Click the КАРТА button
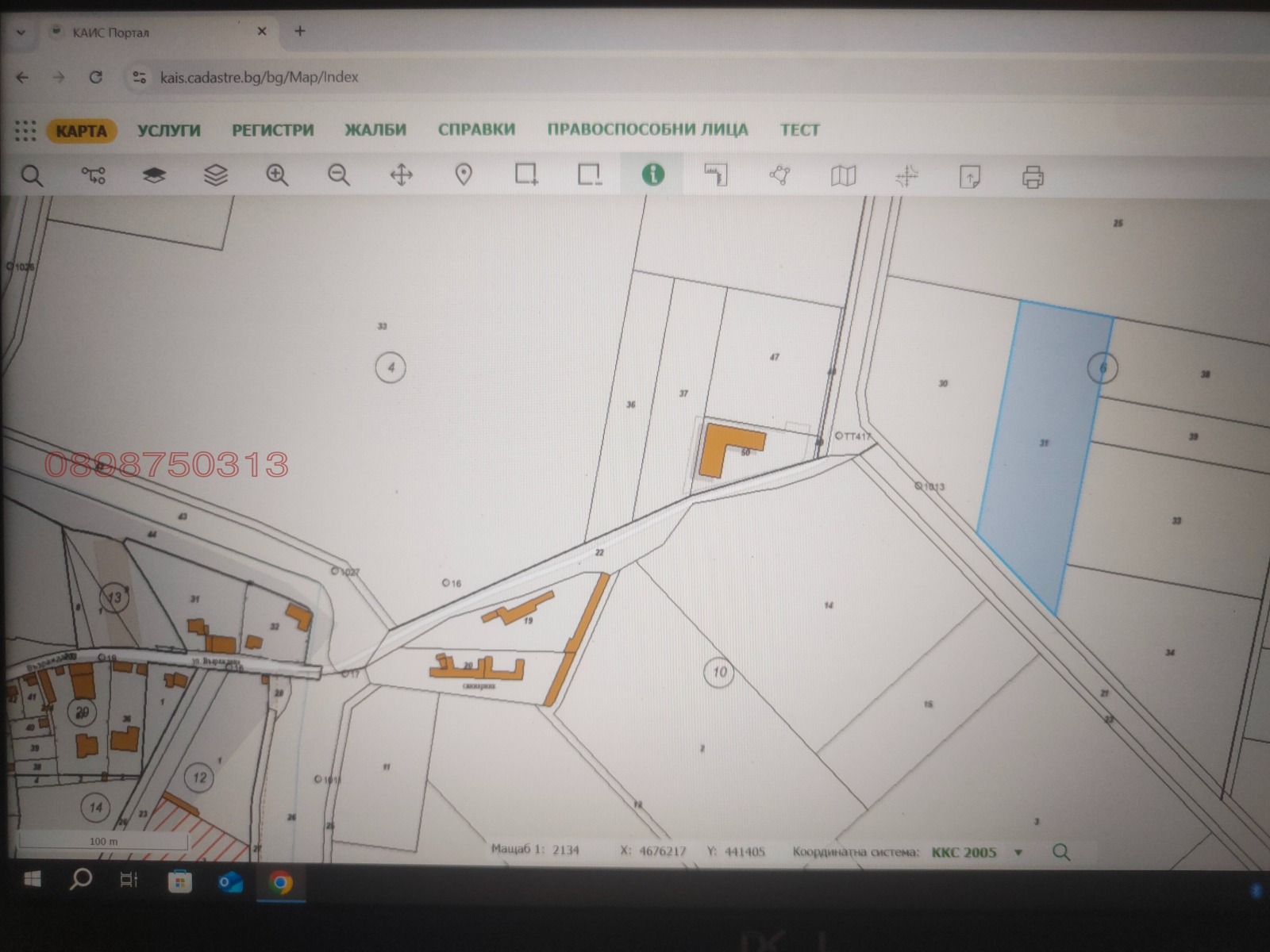 (x=81, y=131)
